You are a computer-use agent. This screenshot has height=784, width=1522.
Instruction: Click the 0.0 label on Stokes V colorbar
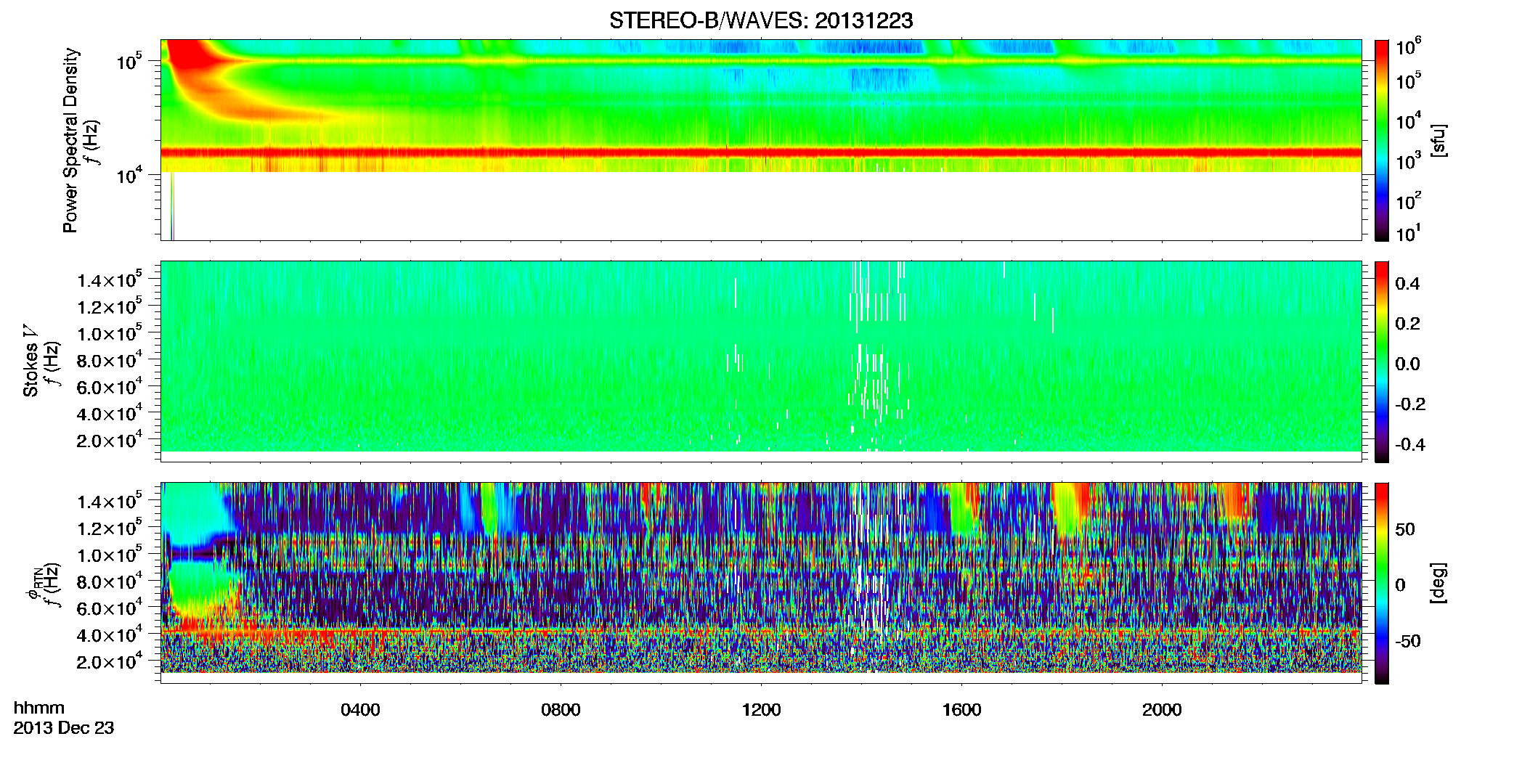point(1407,364)
